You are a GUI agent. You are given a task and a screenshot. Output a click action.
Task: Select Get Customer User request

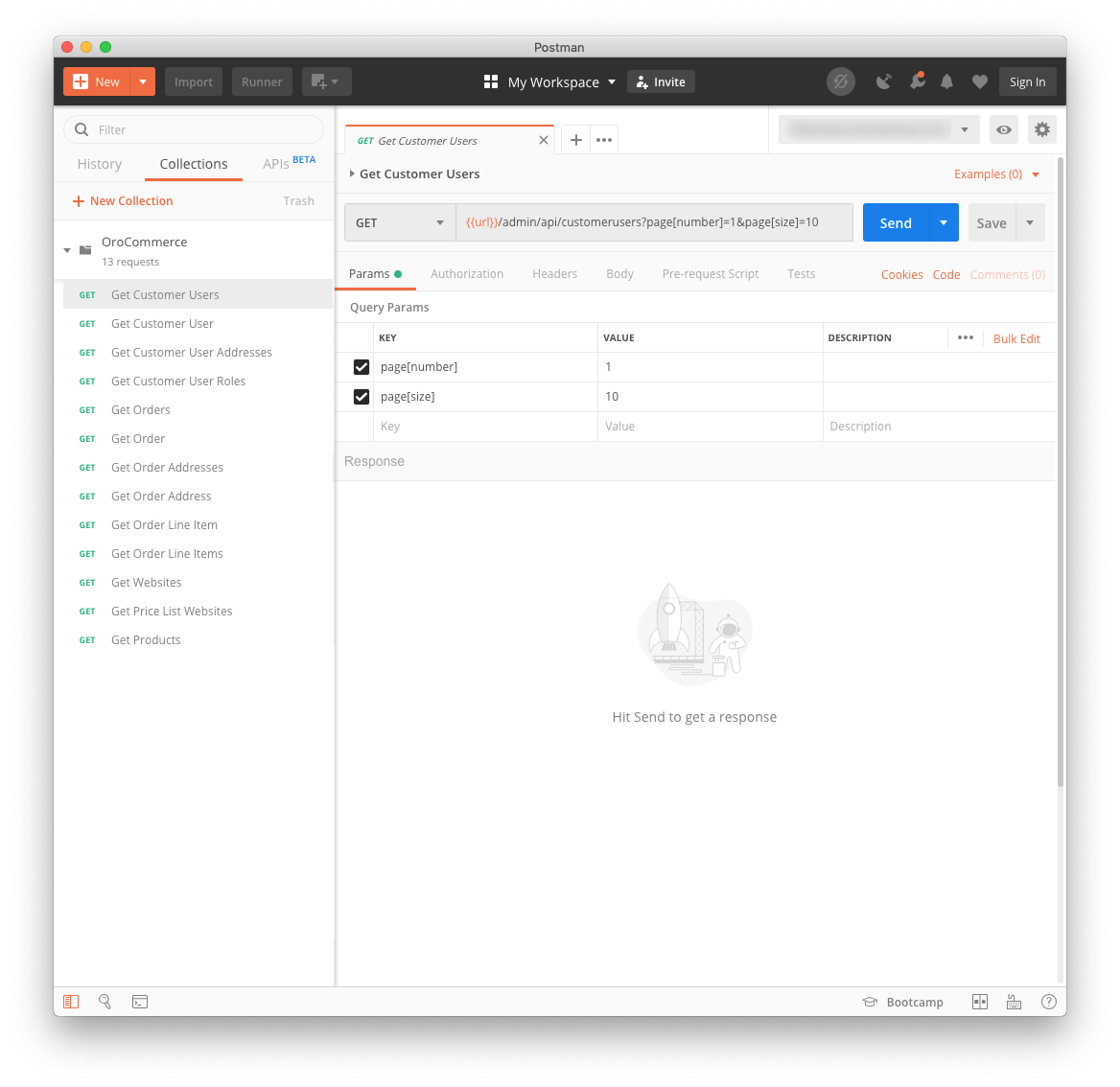tap(198, 324)
